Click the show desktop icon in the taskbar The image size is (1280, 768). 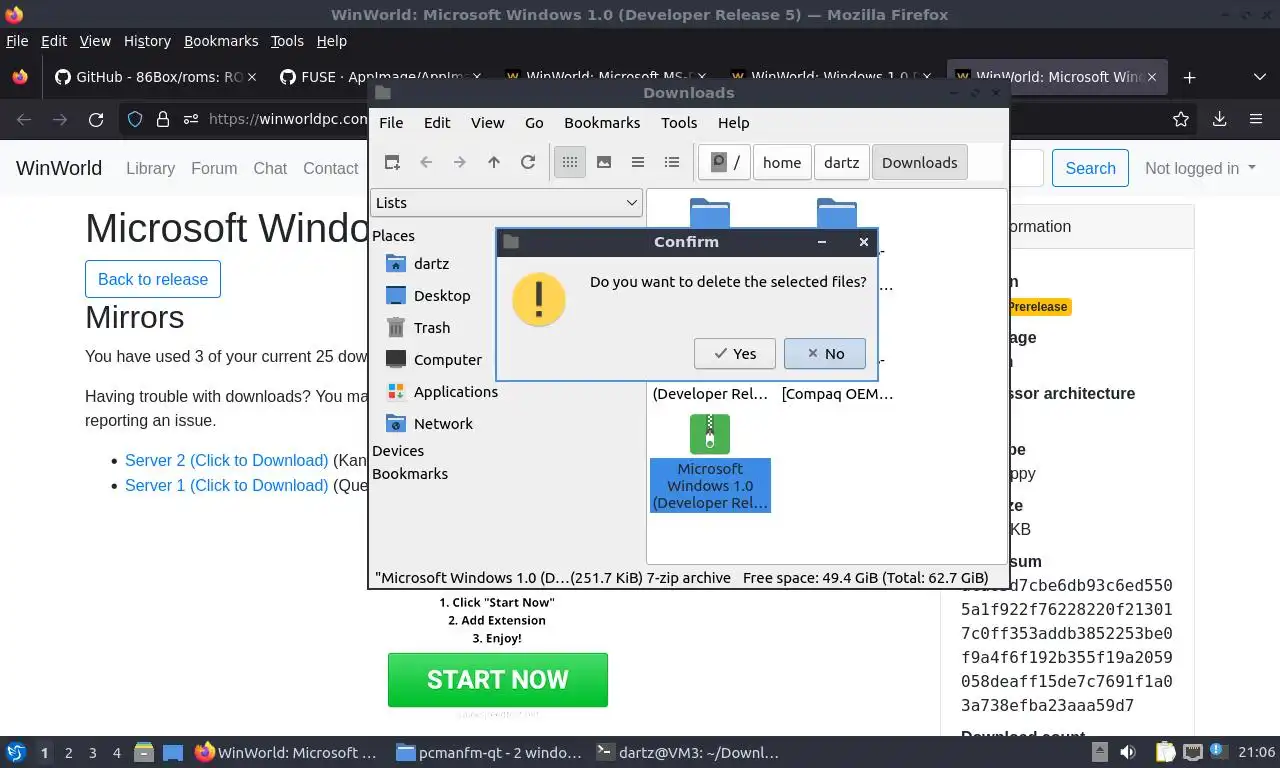pyautogui.click(x=172, y=752)
